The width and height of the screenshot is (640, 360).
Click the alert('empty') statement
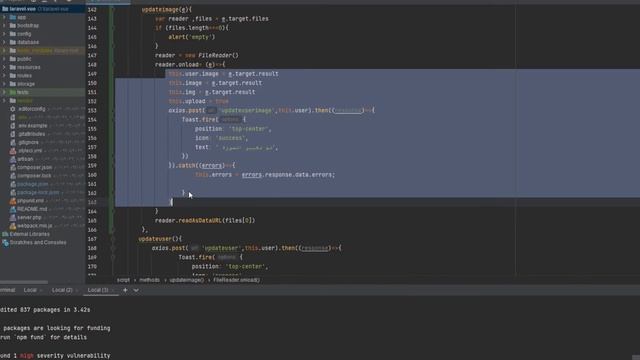[x=191, y=37]
